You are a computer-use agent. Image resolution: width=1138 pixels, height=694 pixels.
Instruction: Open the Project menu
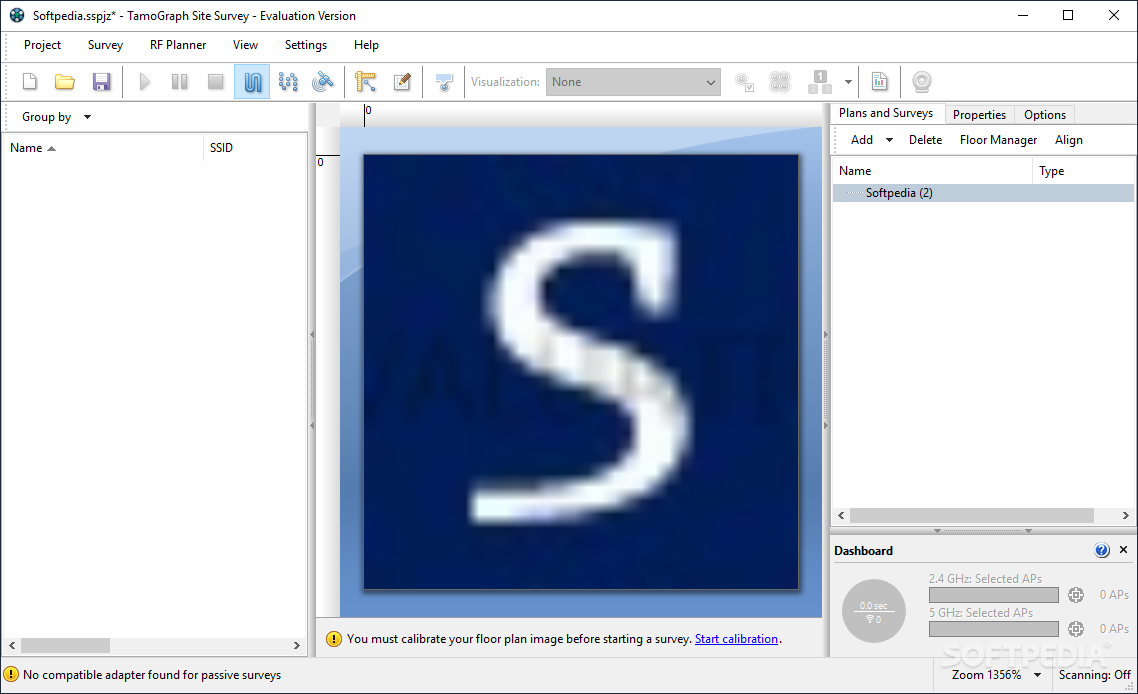[42, 45]
